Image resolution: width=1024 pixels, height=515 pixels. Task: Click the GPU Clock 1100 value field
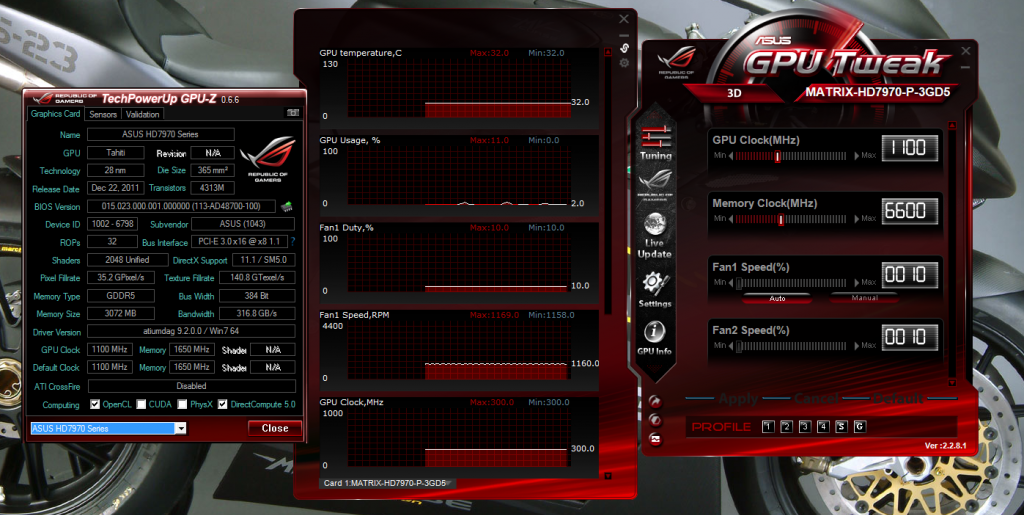910,148
